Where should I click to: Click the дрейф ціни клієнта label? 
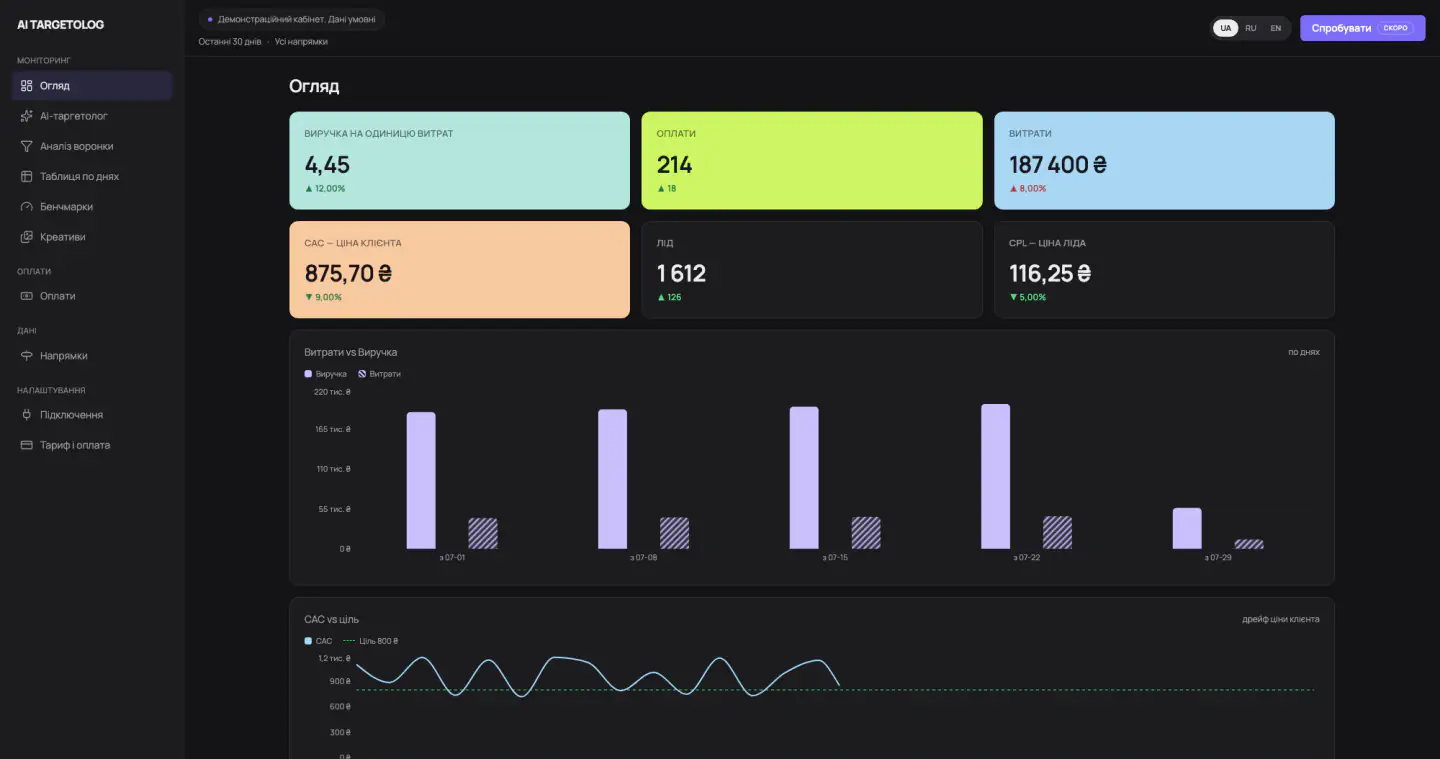[1281, 619]
